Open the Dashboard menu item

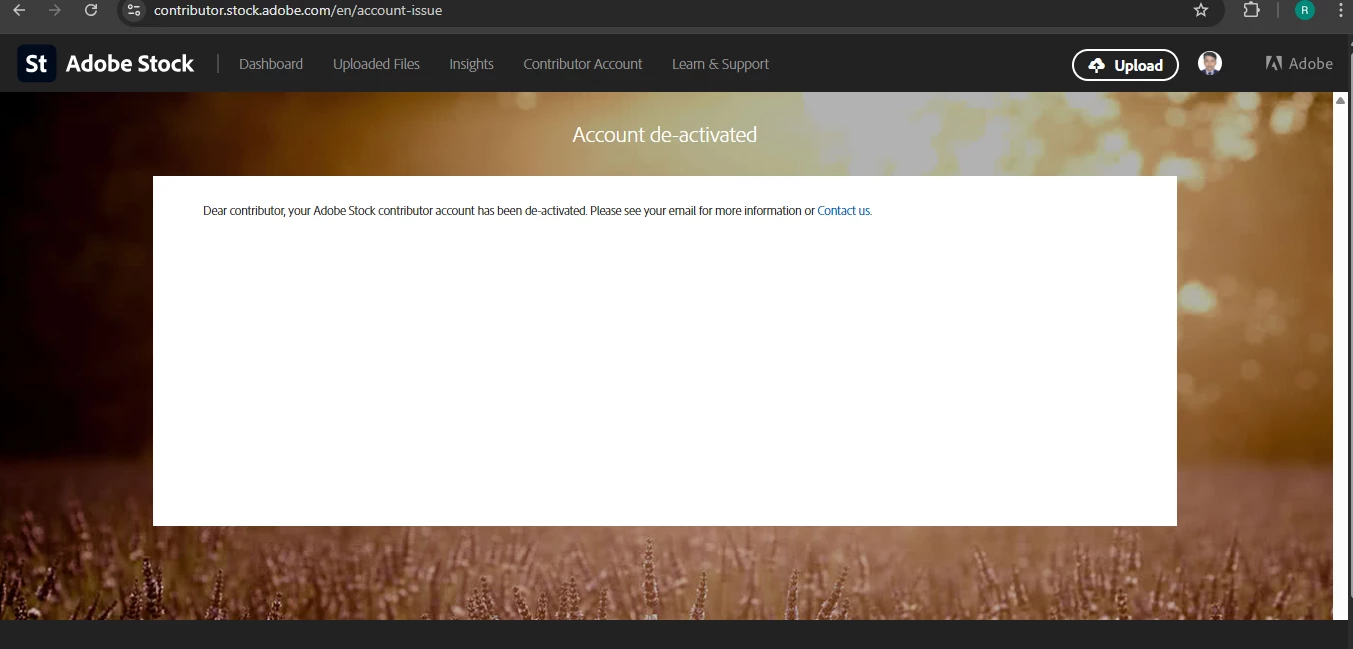271,64
